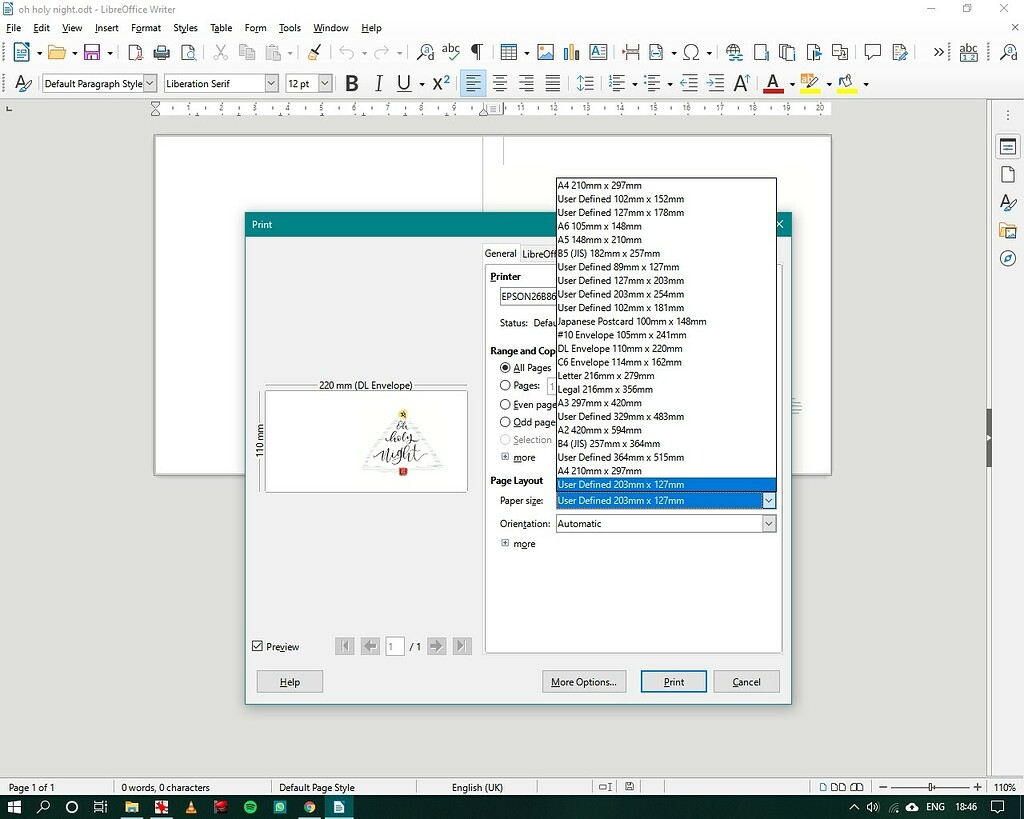The image size is (1024, 819).
Task: Select the Odd pages radio button
Action: pyautogui.click(x=505, y=422)
